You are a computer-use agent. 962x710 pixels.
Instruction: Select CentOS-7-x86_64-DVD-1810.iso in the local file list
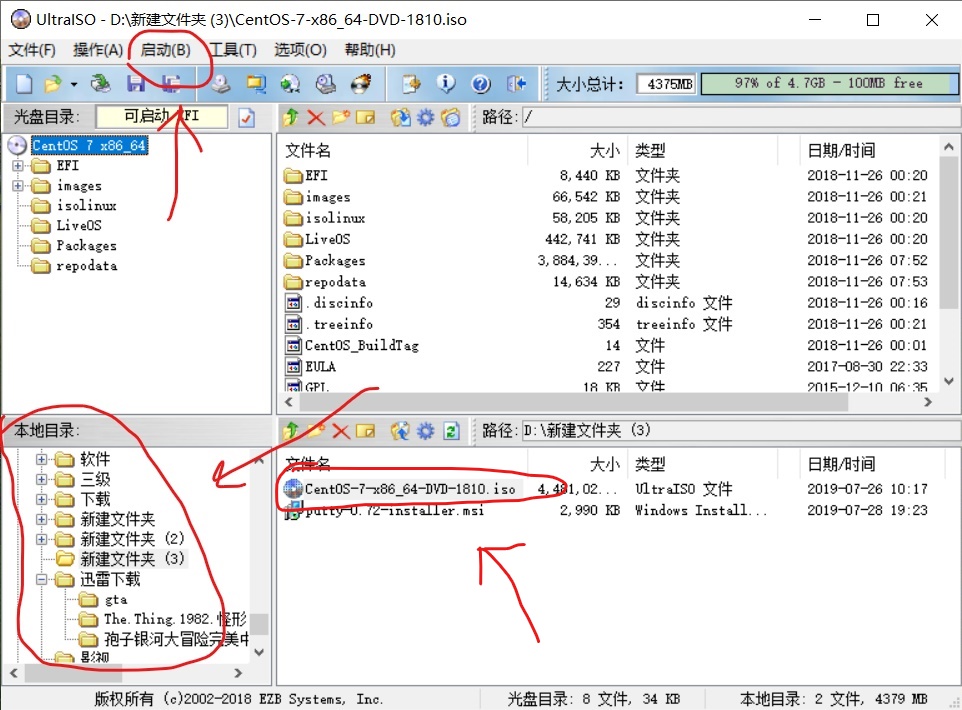410,489
